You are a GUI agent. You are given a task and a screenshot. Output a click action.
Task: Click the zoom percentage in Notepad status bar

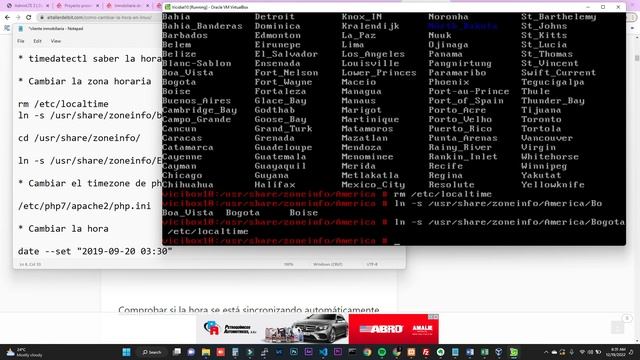[289, 264]
